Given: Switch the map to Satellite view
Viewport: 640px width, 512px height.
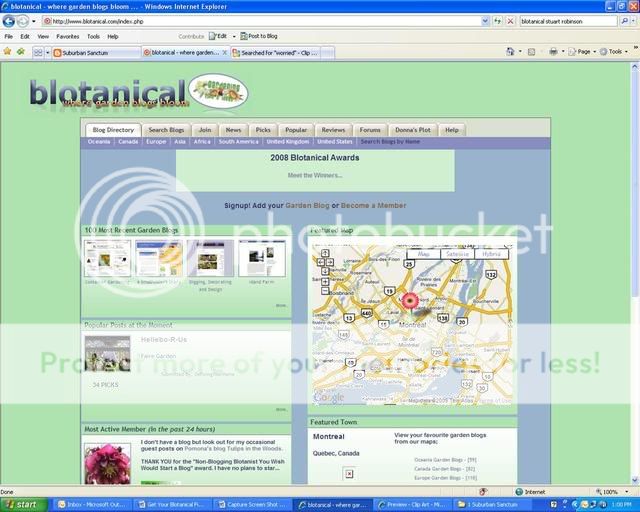Looking at the screenshot, I should pyautogui.click(x=457, y=254).
